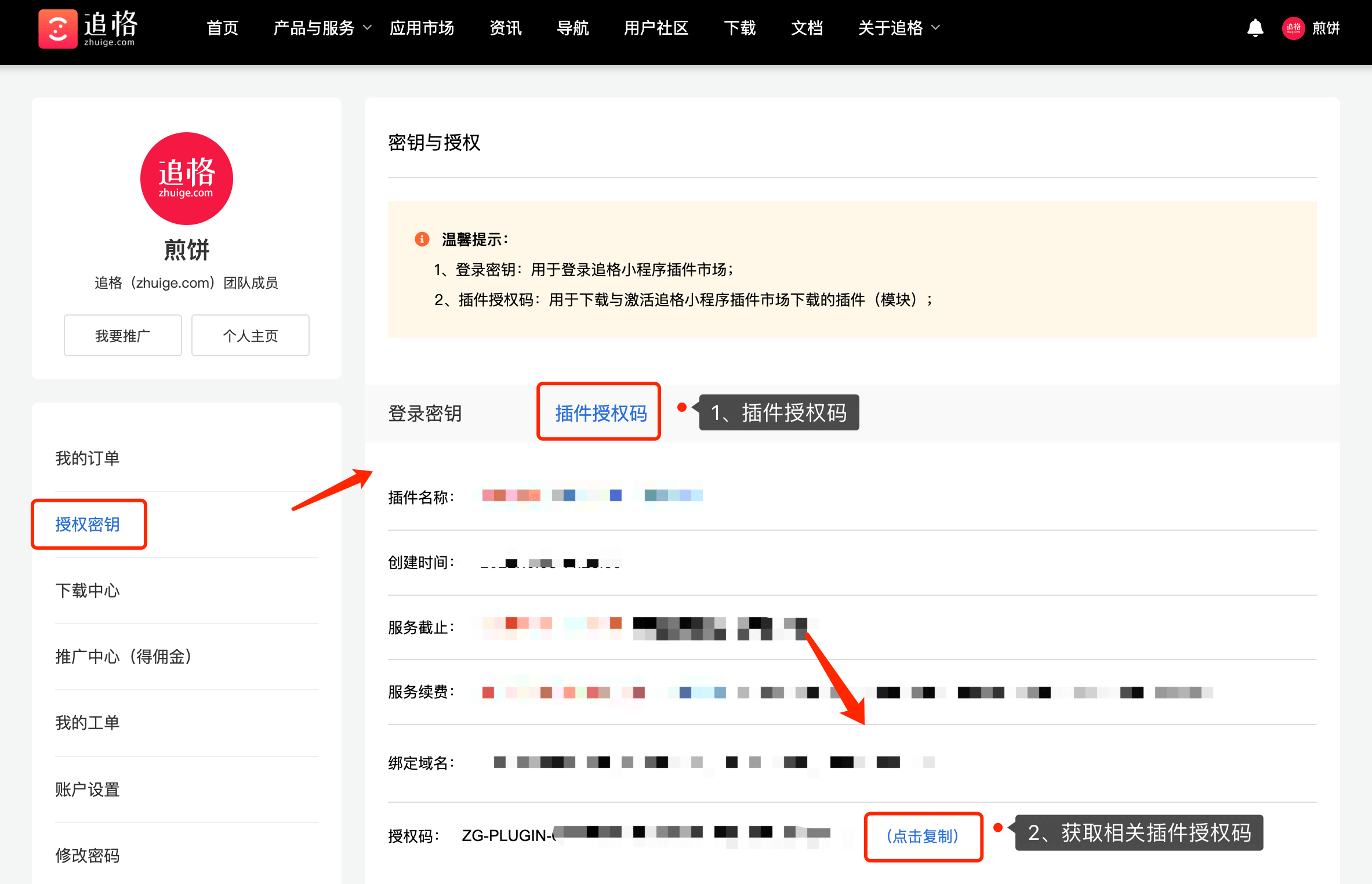Open 资讯 in top navigation
Viewport: 1372px width, 884px height.
point(506,28)
